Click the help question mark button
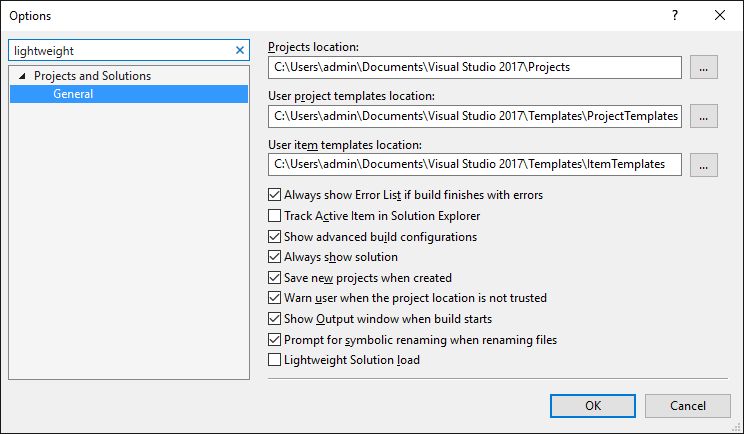744x434 pixels. tap(675, 16)
